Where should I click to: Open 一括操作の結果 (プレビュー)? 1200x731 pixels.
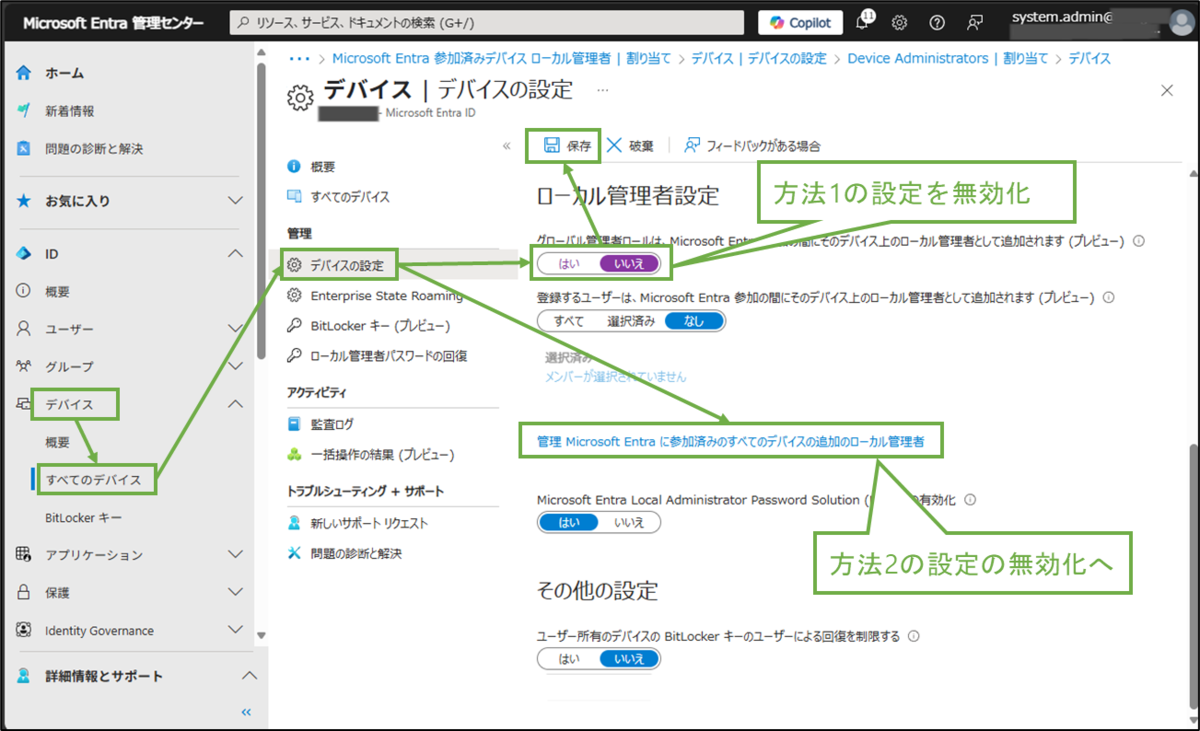pyautogui.click(x=382, y=454)
